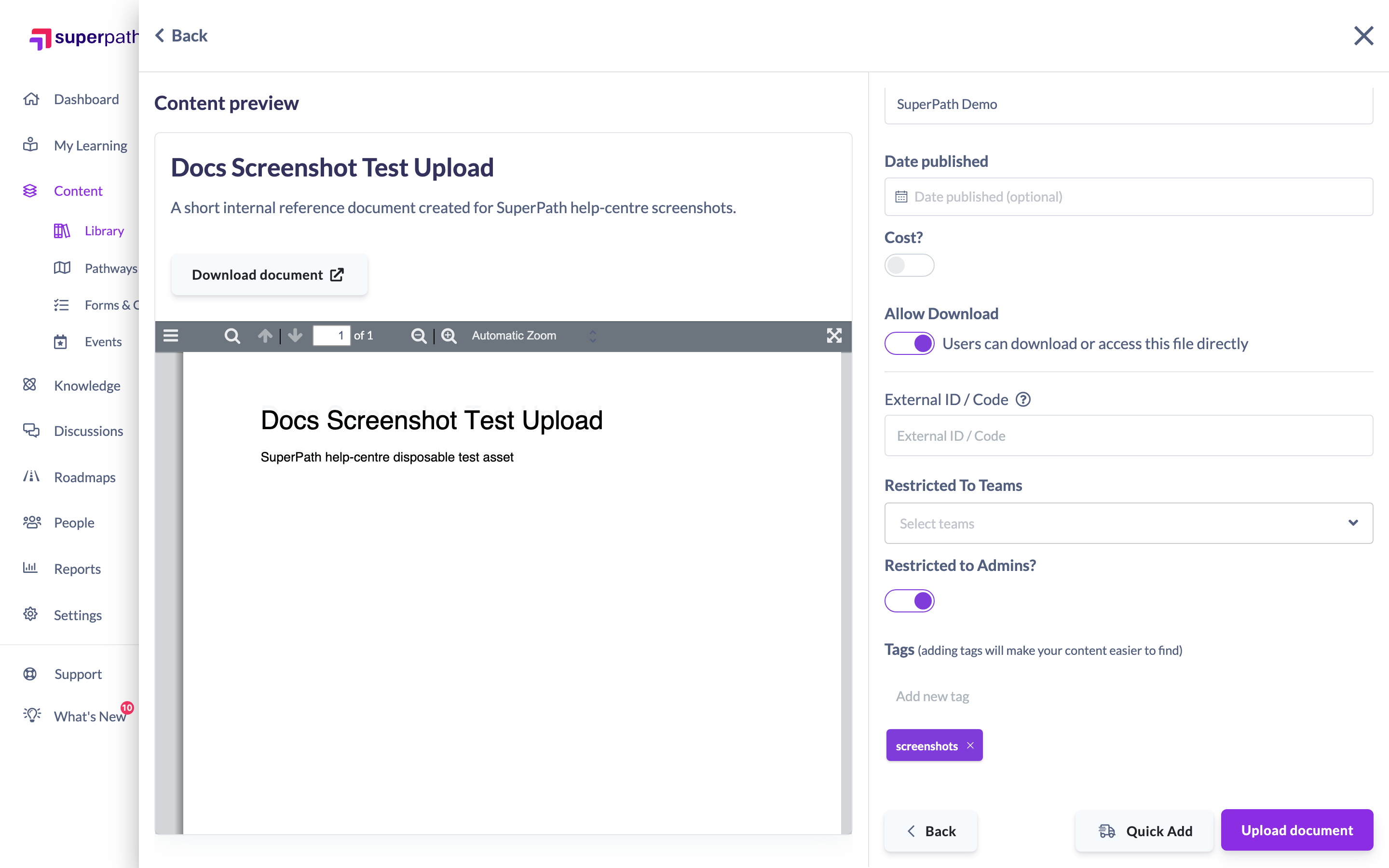Expand the Select teams dropdown

(x=1129, y=523)
